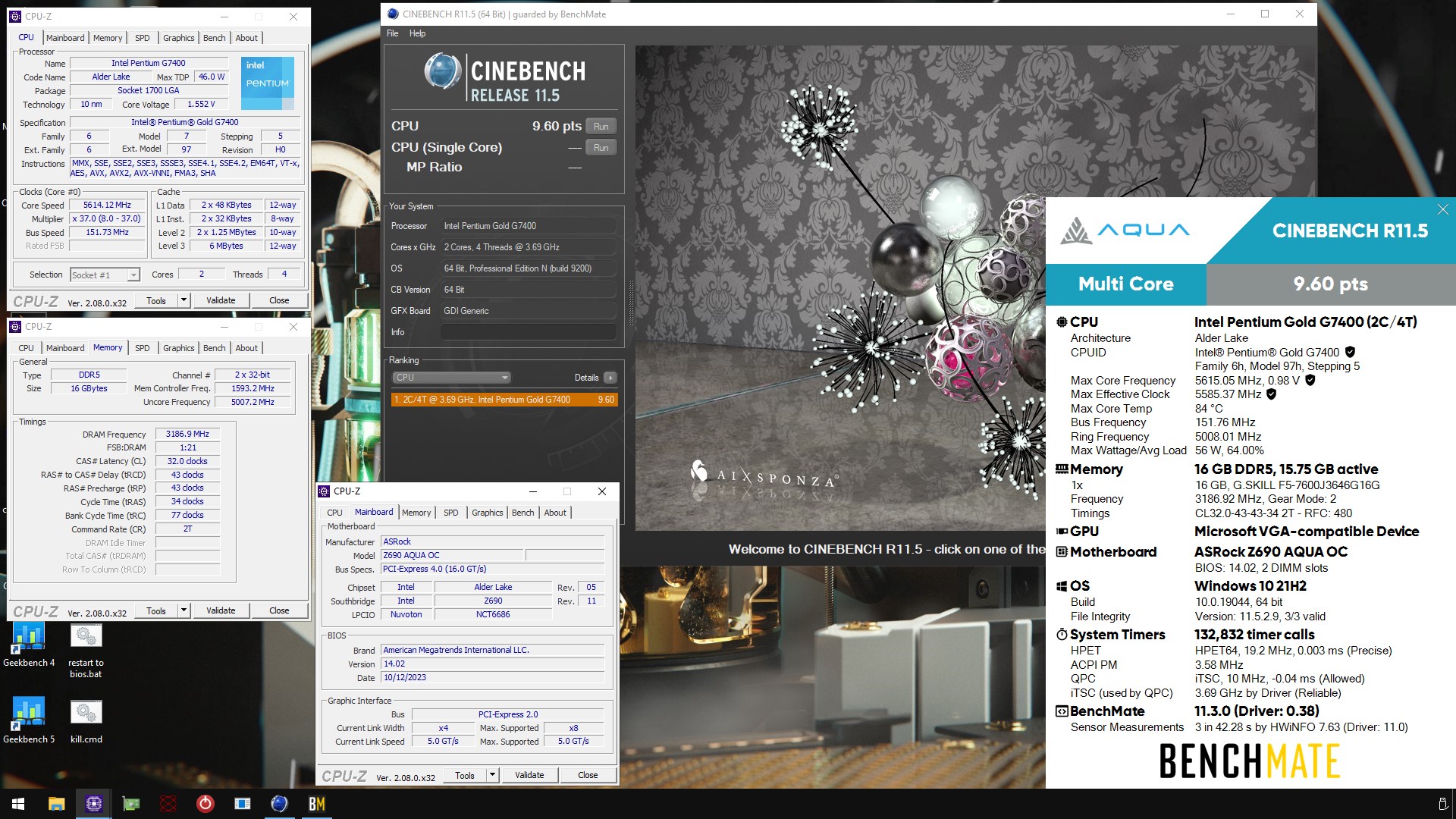Select CPU-Z icon in taskbar
Image resolution: width=1456 pixels, height=819 pixels.
point(93,804)
